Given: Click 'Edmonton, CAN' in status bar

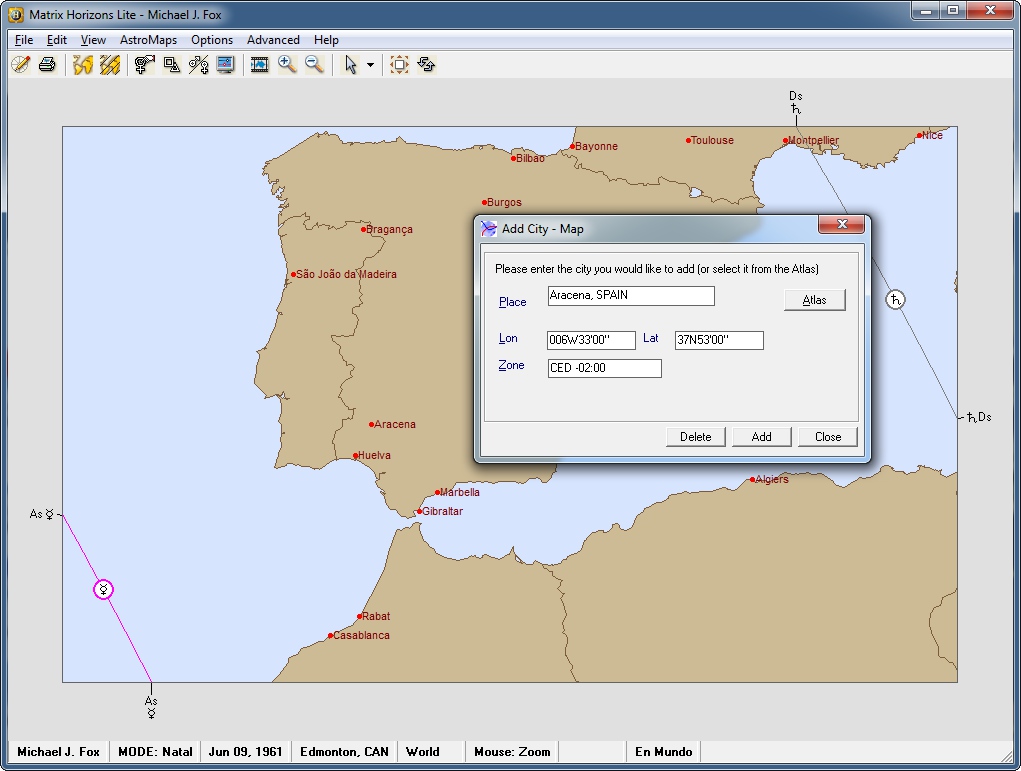Looking at the screenshot, I should coord(344,751).
